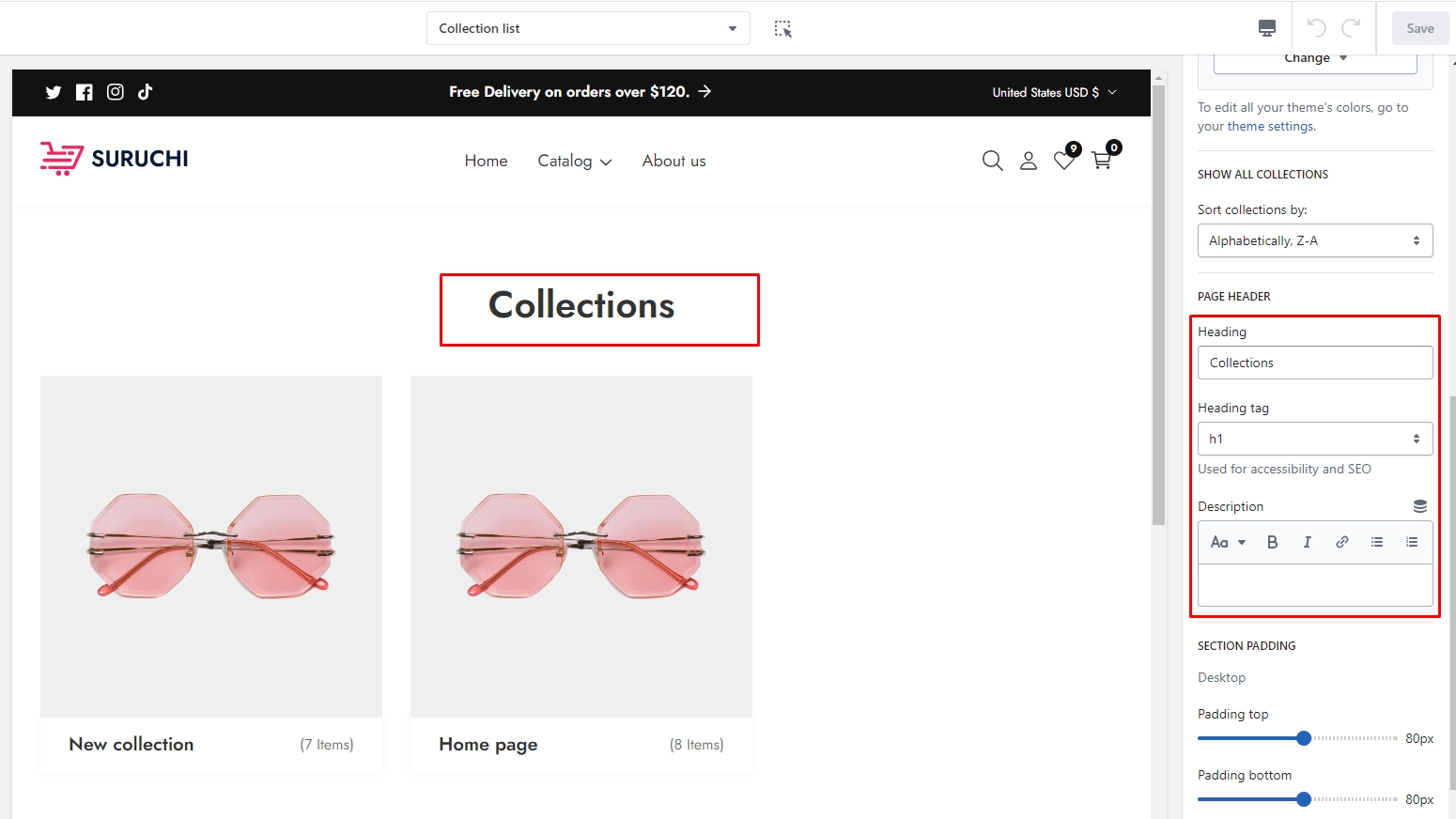Image resolution: width=1456 pixels, height=819 pixels.
Task: Open the shopping cart icon
Action: coord(1102,161)
